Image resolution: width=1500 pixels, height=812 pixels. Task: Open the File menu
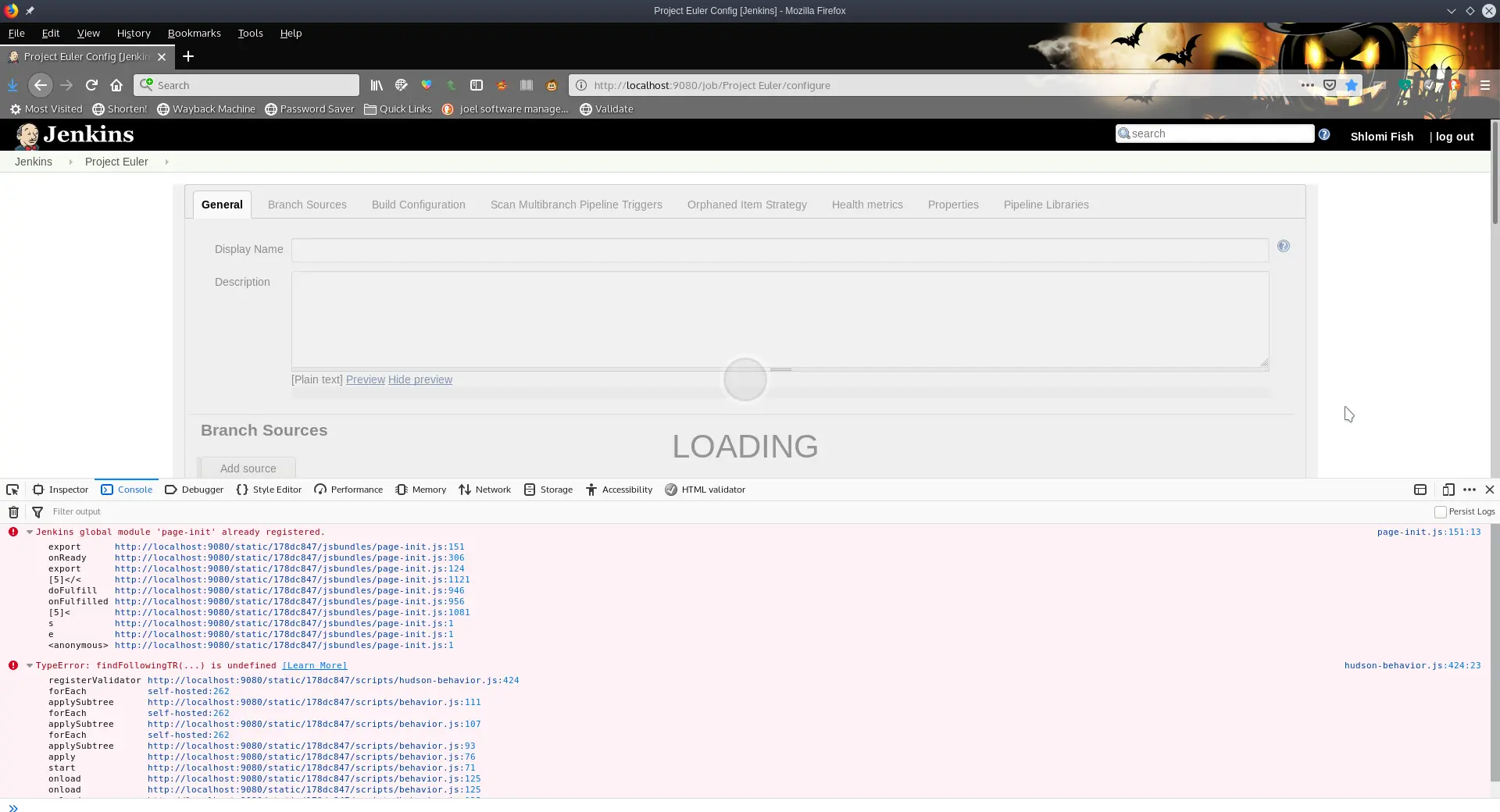16,33
